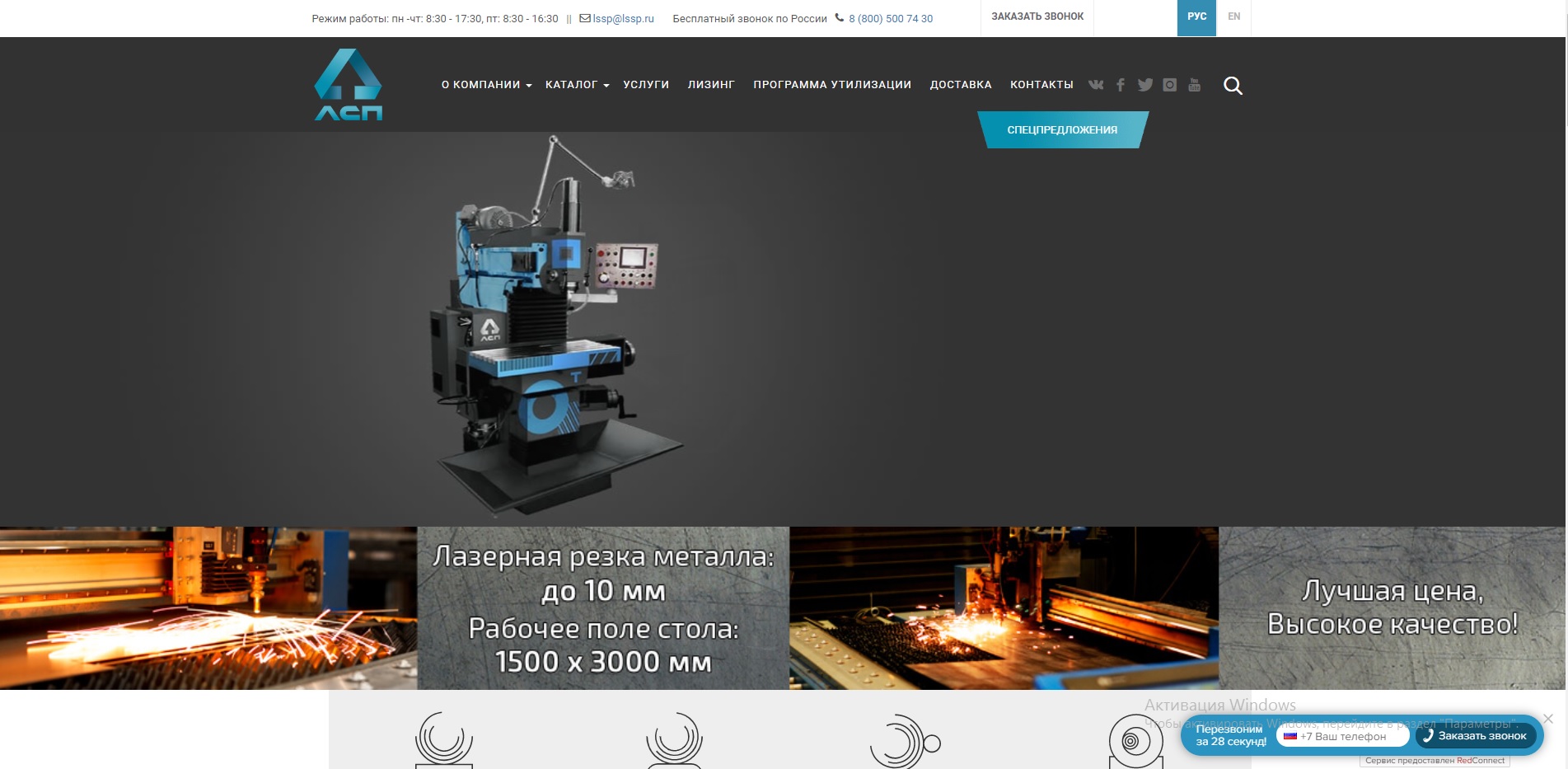Open the Facebook social icon

(x=1121, y=85)
